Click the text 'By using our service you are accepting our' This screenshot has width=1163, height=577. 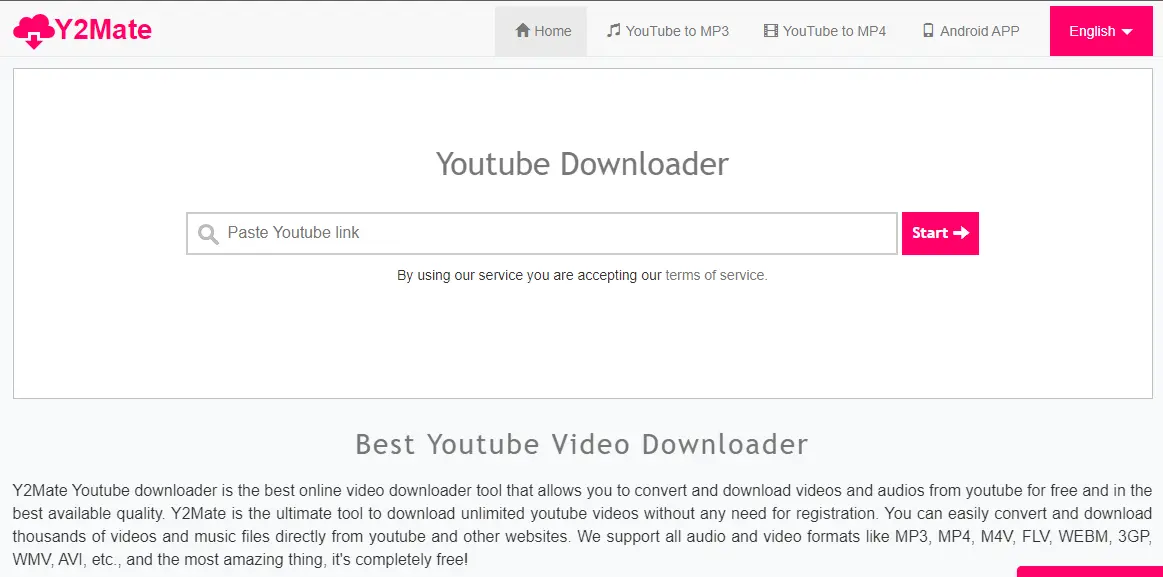(x=529, y=275)
